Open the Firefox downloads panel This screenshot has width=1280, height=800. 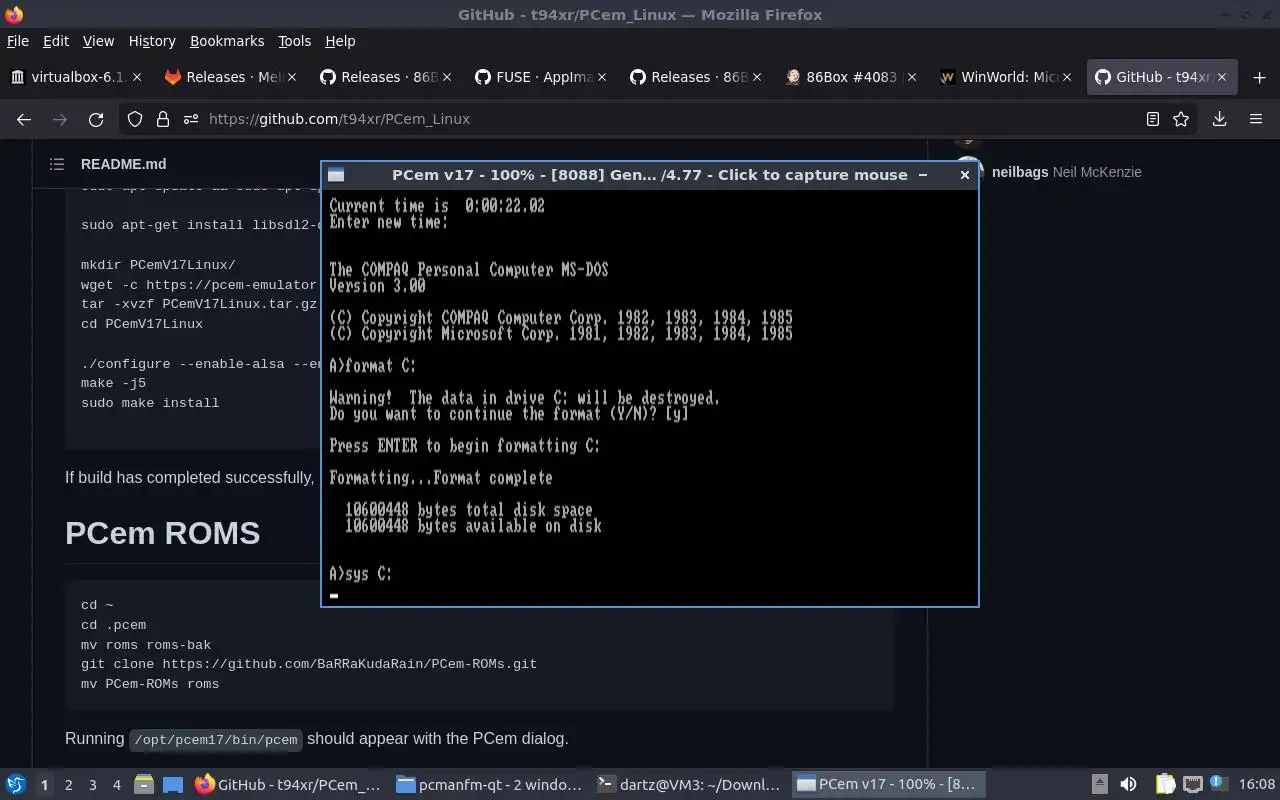(x=1219, y=119)
